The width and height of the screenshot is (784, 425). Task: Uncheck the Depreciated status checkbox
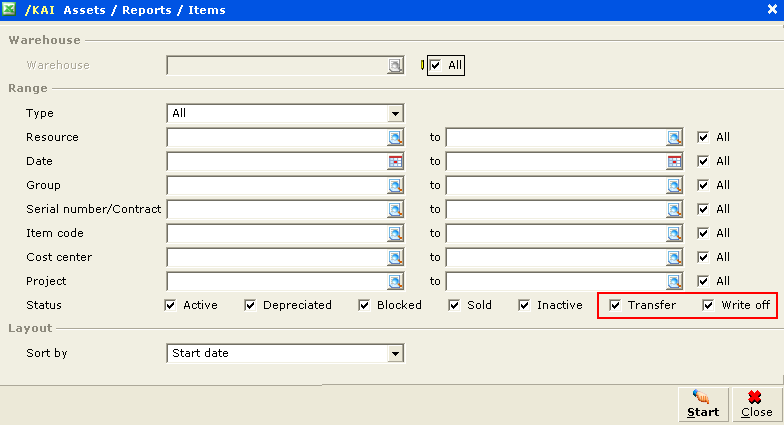coord(250,305)
